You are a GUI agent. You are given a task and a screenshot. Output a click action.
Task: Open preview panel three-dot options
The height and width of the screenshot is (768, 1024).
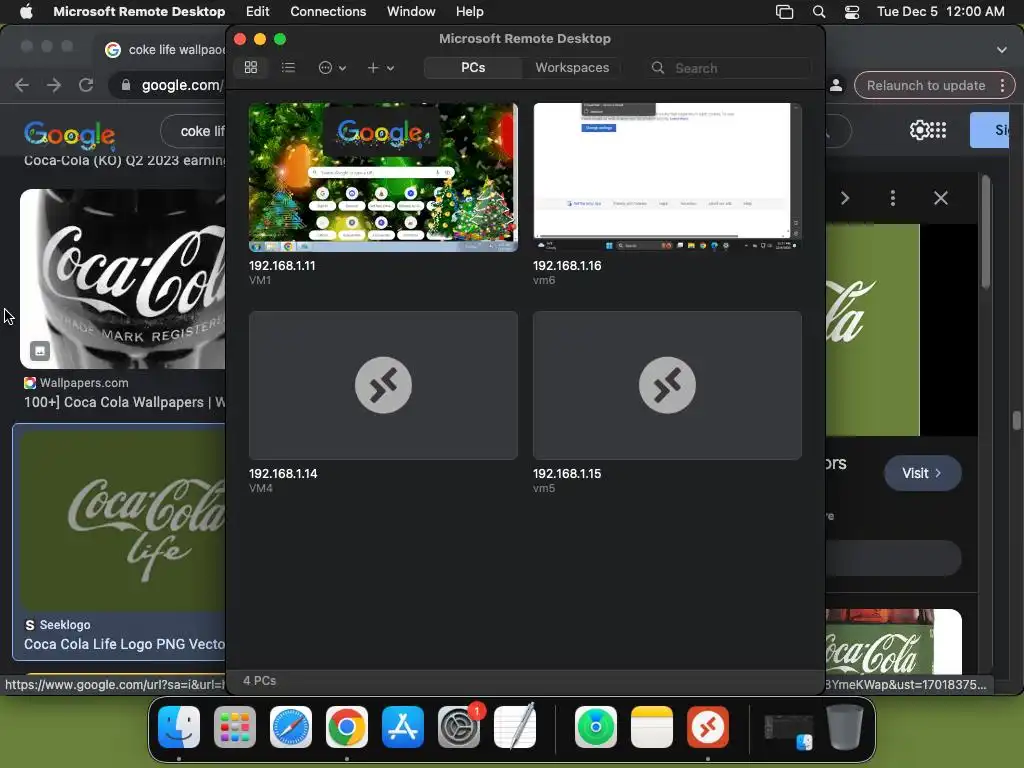[x=893, y=198]
